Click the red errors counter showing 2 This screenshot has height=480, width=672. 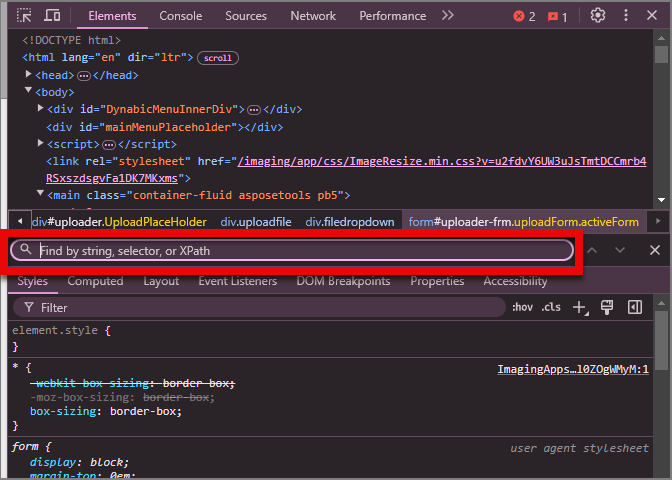pyautogui.click(x=524, y=16)
